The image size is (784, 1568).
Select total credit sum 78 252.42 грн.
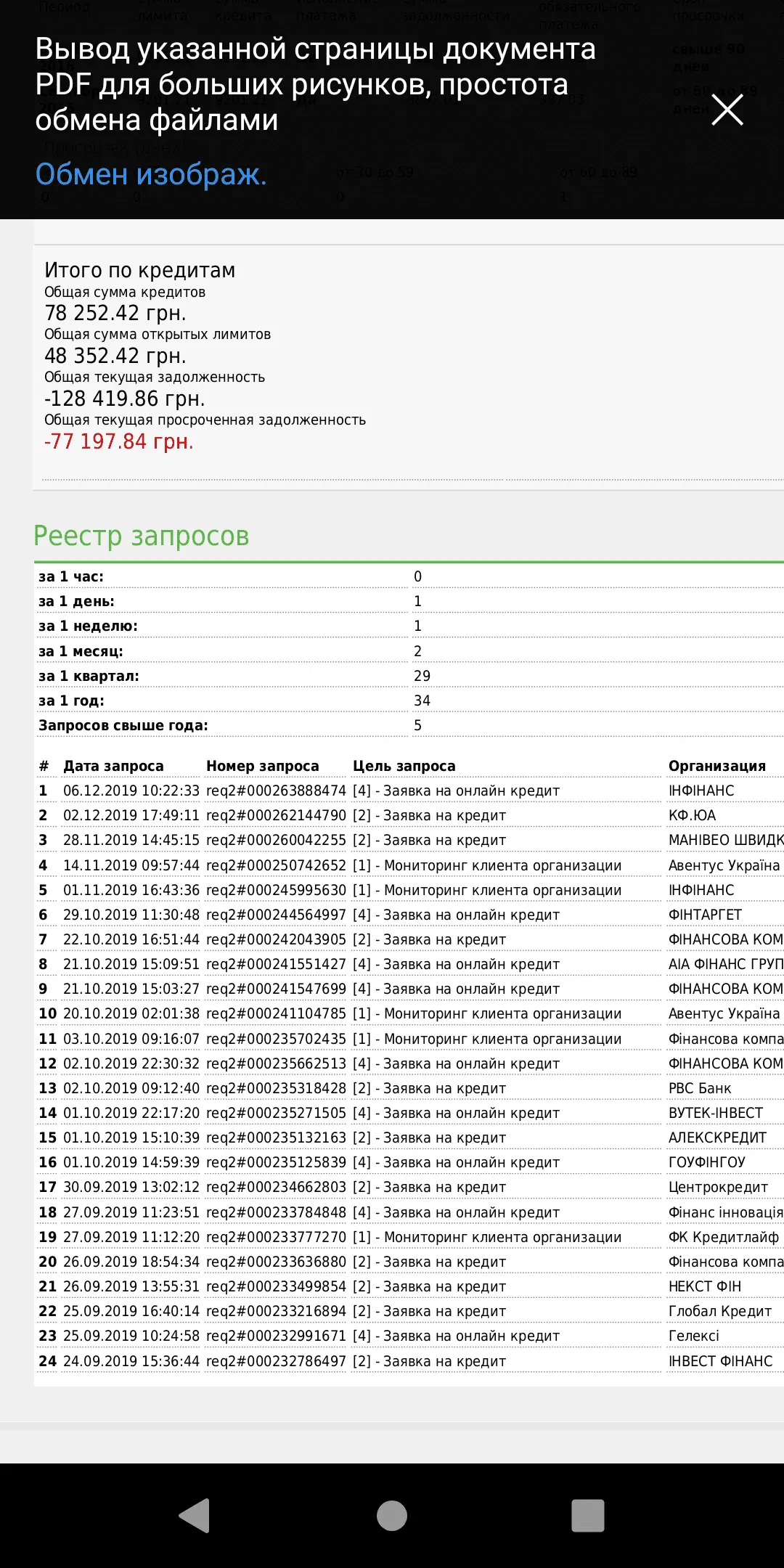115,313
